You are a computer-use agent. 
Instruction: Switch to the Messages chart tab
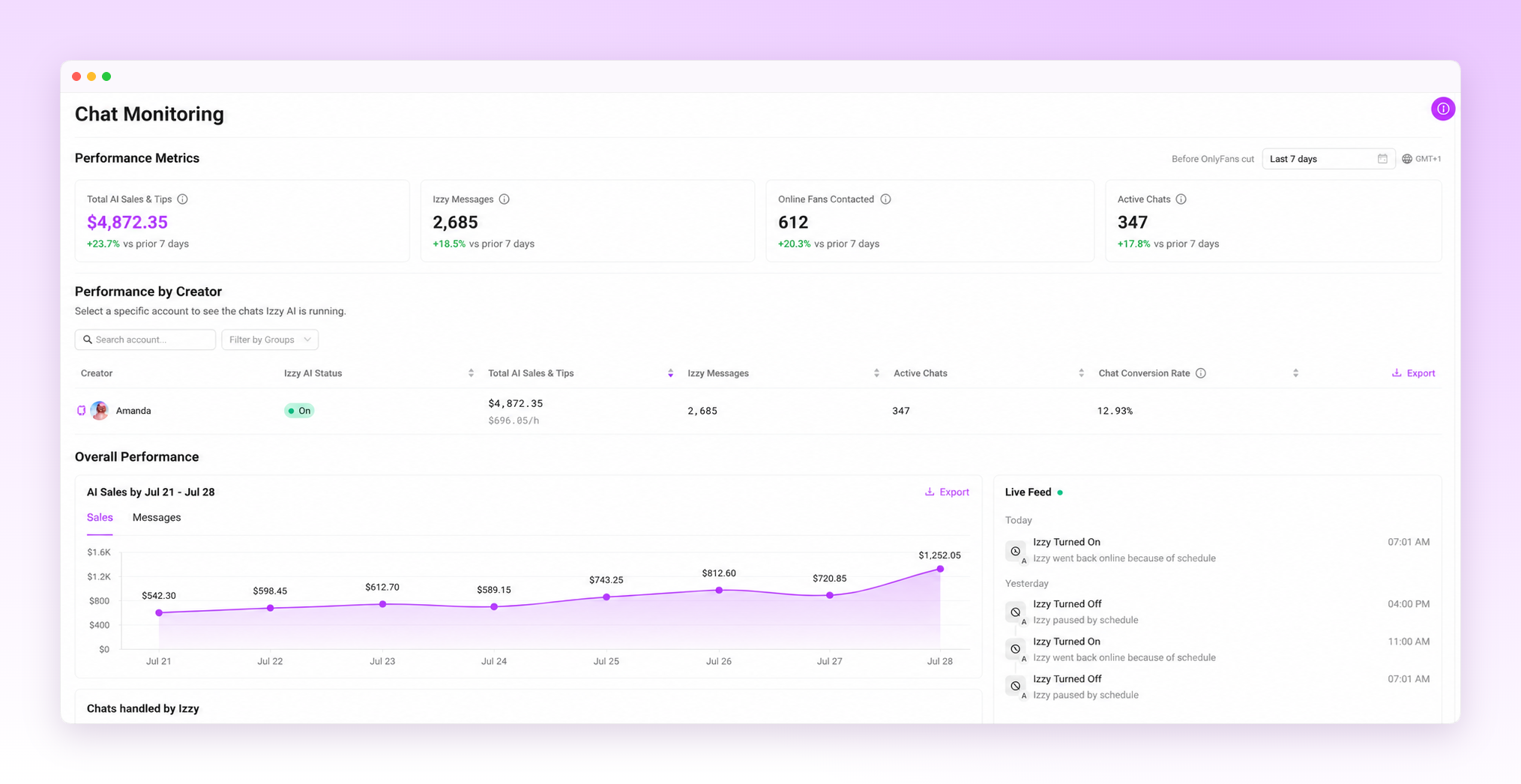pyautogui.click(x=157, y=517)
